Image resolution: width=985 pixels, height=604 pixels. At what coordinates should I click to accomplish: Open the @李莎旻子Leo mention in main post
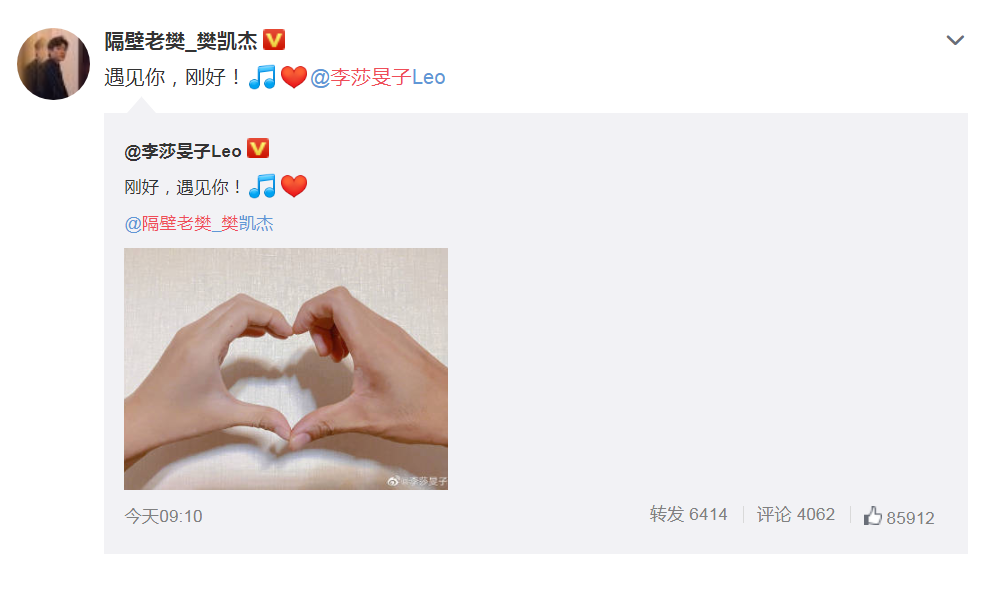click(x=378, y=77)
